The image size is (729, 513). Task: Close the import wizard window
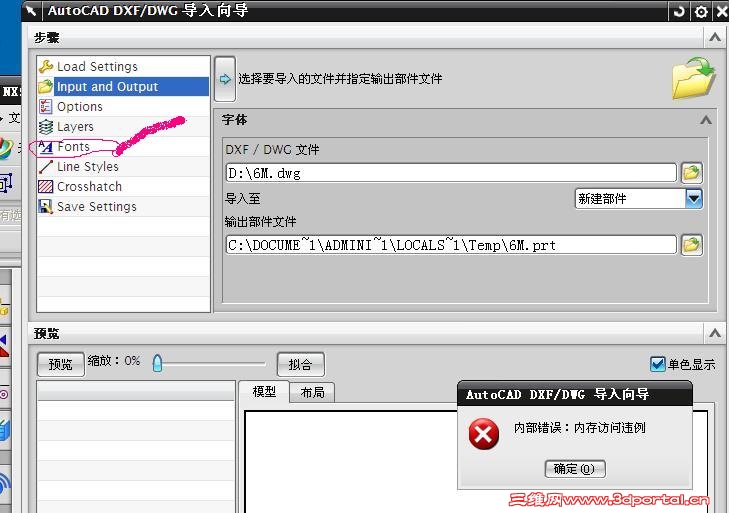721,11
